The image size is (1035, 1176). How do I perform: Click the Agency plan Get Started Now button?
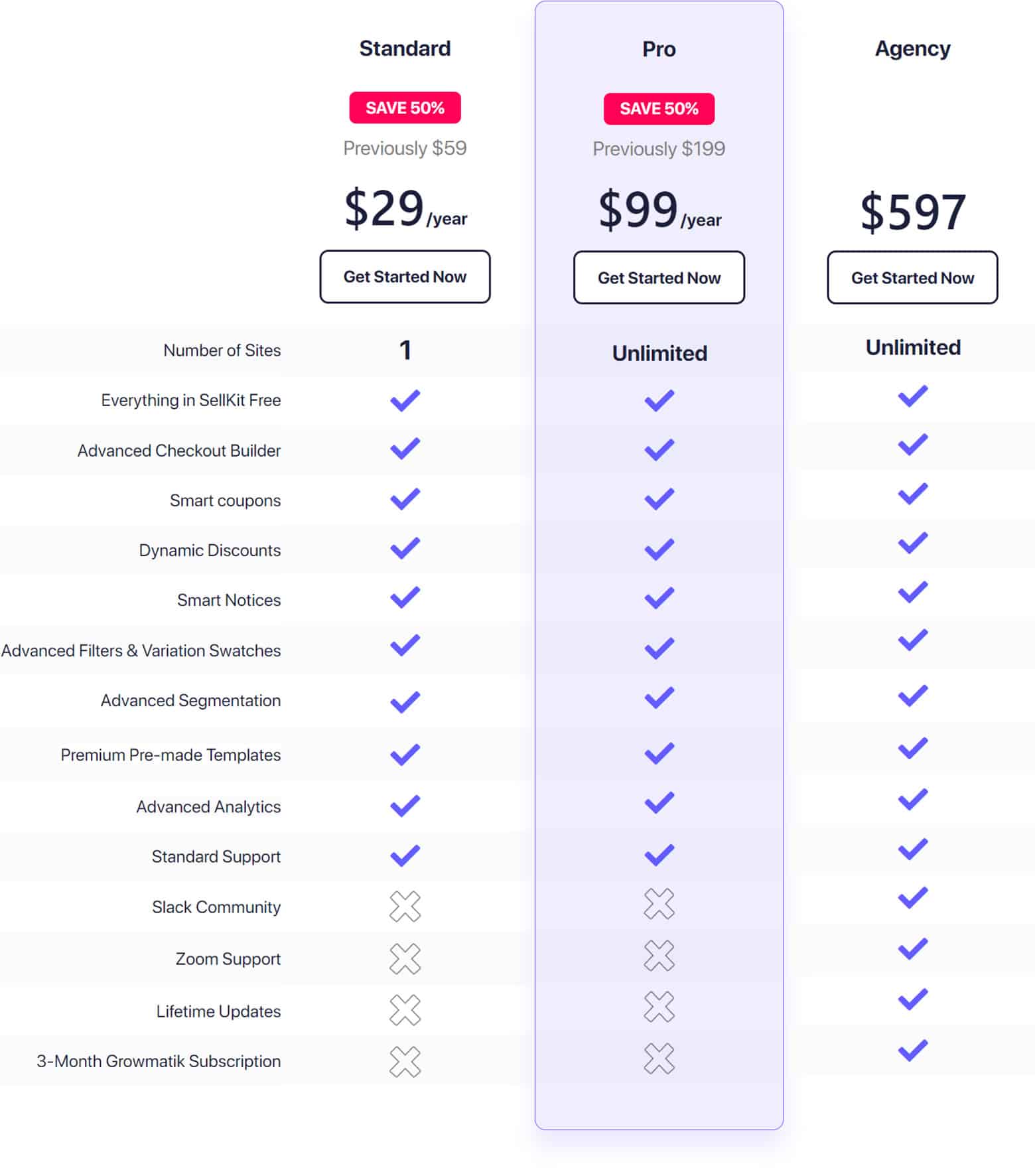[912, 277]
